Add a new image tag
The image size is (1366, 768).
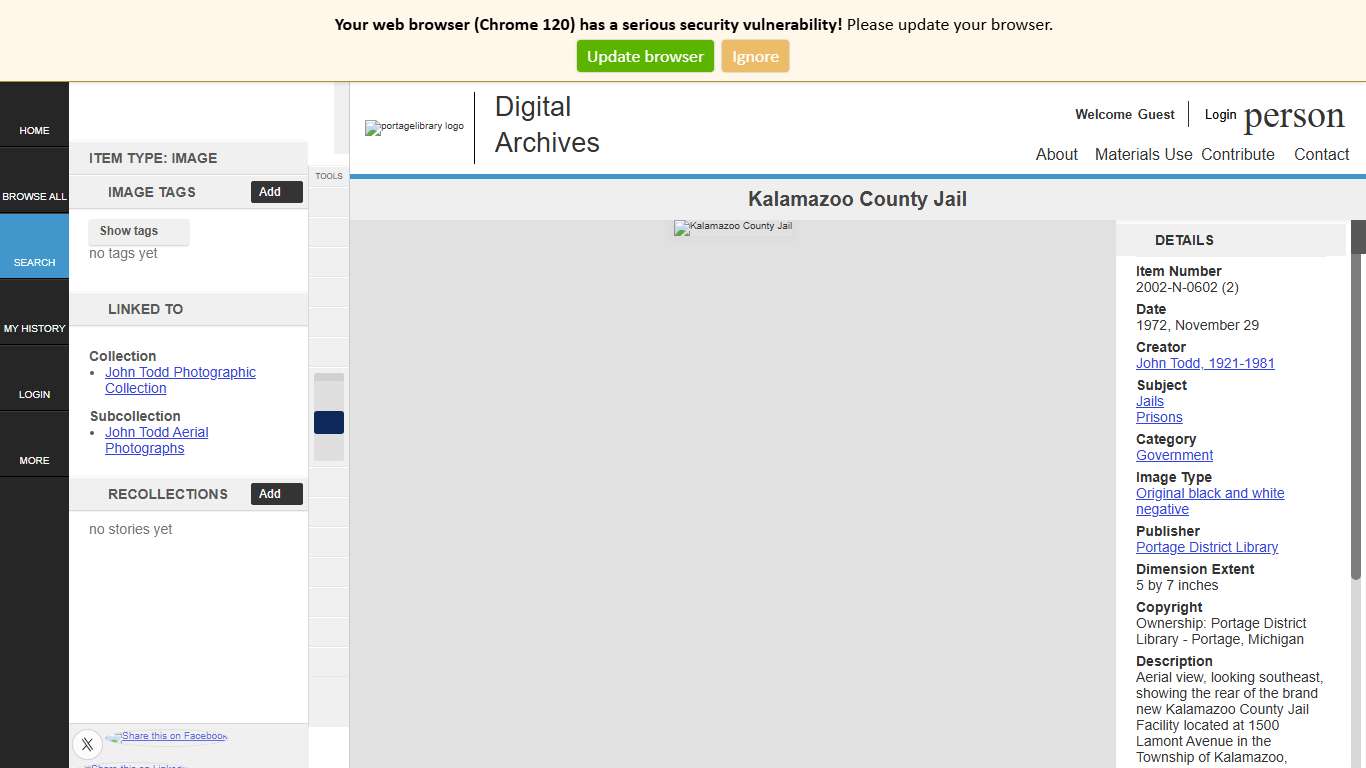pos(276,192)
